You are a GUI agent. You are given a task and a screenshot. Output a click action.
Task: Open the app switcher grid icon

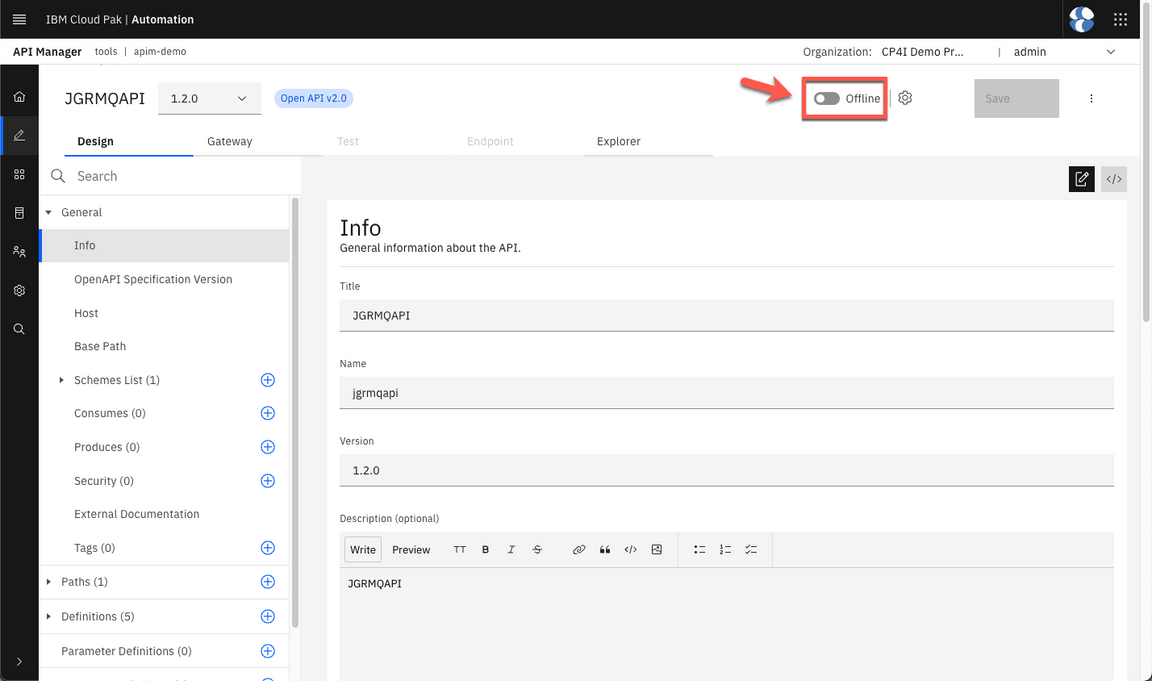tap(1120, 19)
